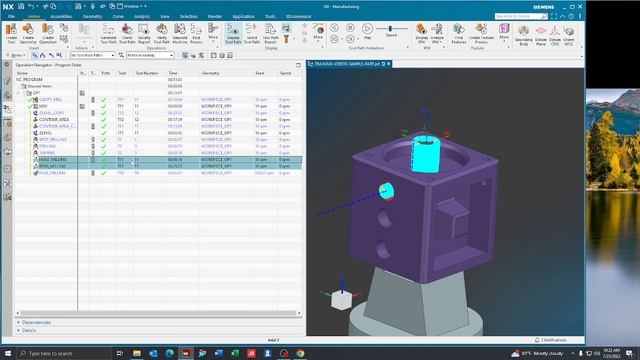Switch to the View tab
The image size is (640, 360).
click(x=164, y=16)
